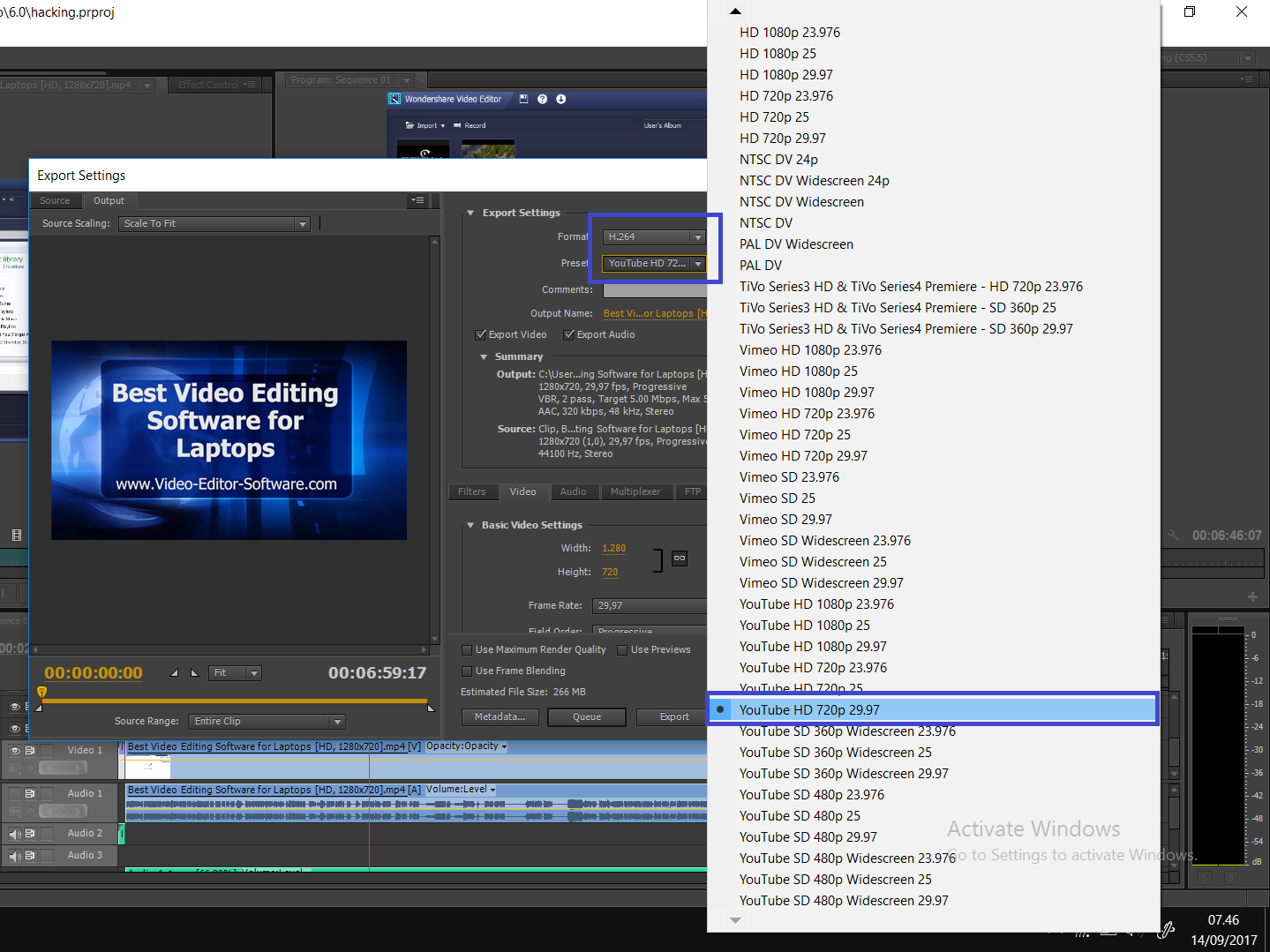Viewport: 1270px width, 952px height.
Task: Open the Effect Controls panel menu icon
Action: pos(250,85)
